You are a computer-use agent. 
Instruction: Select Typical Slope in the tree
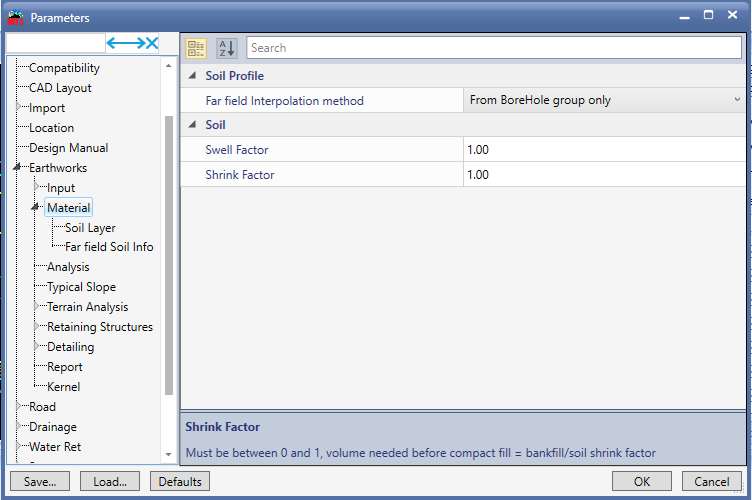[x=82, y=287]
